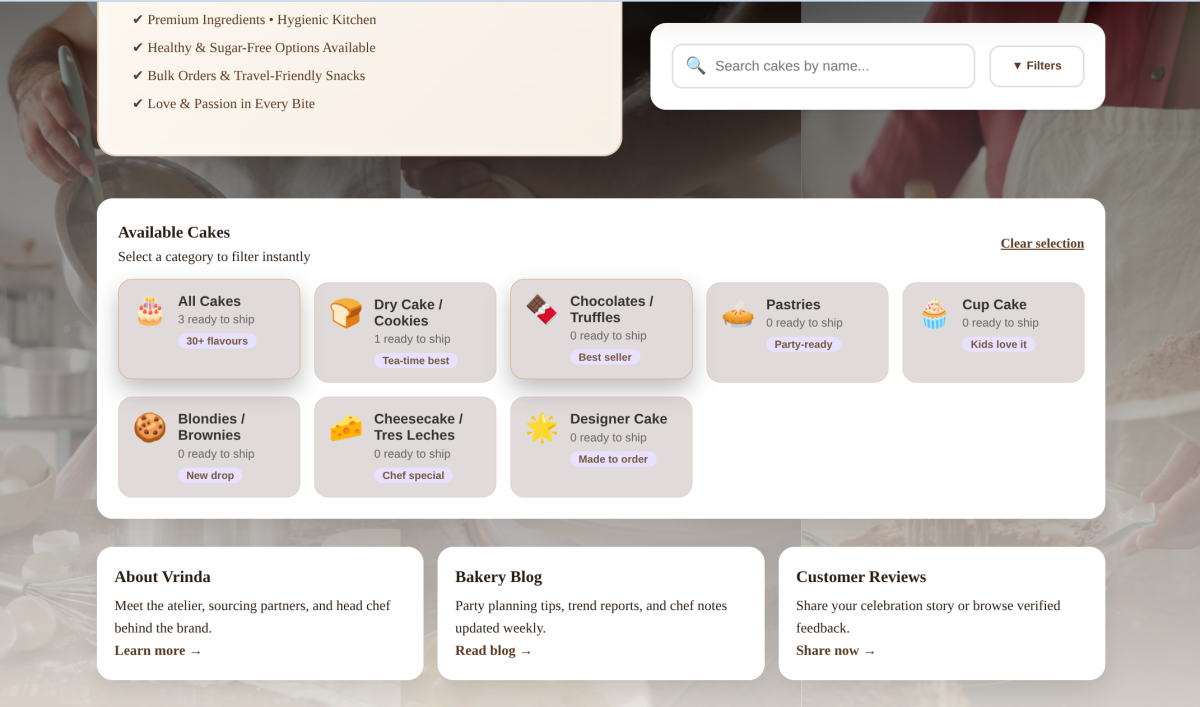
Task: Click the 30+ flavours badge
Action: [217, 341]
